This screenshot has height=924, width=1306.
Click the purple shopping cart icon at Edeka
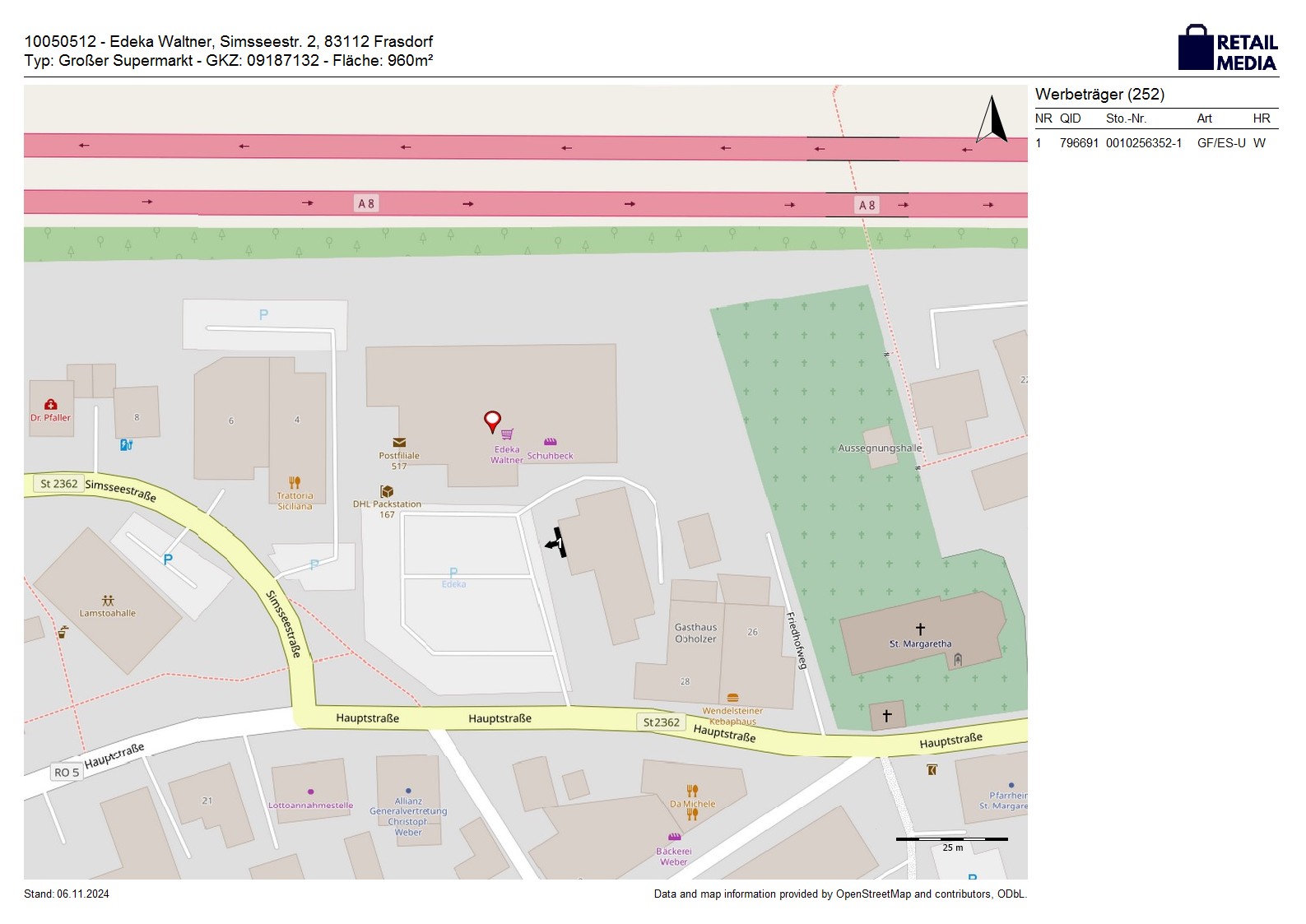[508, 434]
